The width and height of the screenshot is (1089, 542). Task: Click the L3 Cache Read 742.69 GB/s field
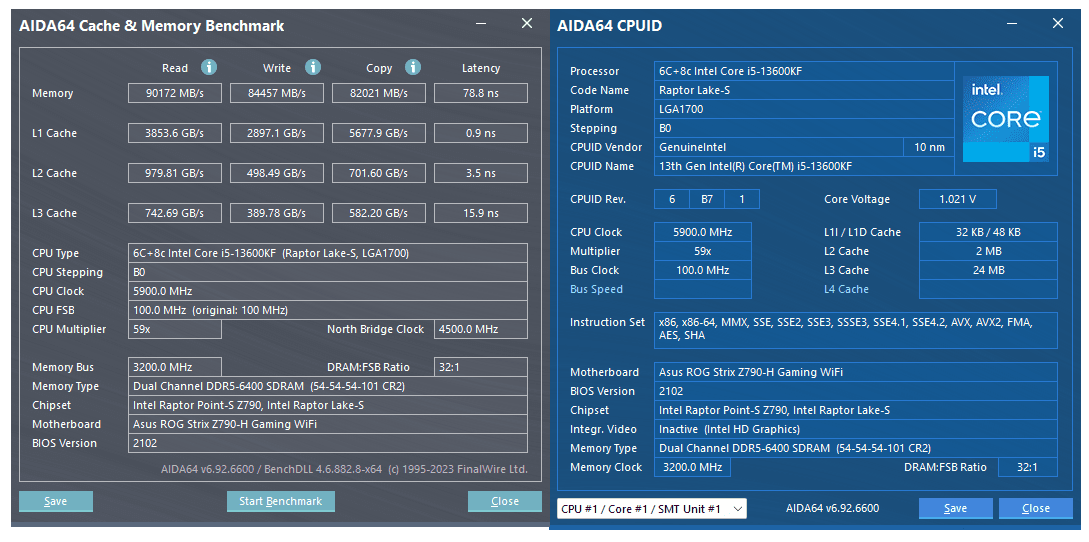175,213
